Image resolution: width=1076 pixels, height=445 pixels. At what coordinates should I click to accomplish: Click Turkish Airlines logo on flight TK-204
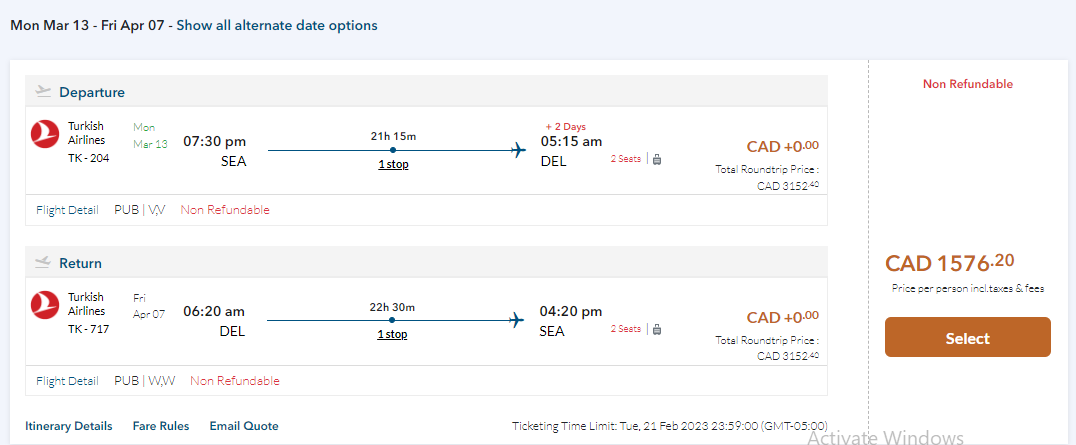[x=46, y=135]
